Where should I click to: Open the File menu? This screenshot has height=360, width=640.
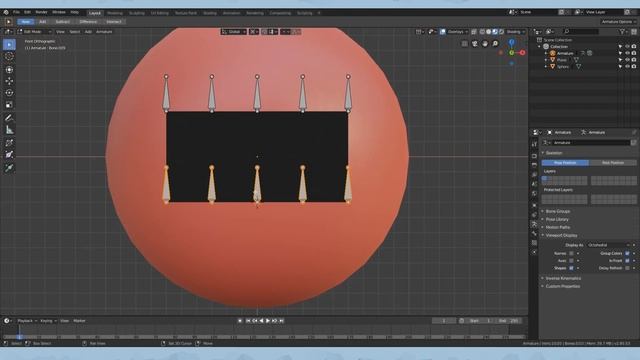point(16,12)
